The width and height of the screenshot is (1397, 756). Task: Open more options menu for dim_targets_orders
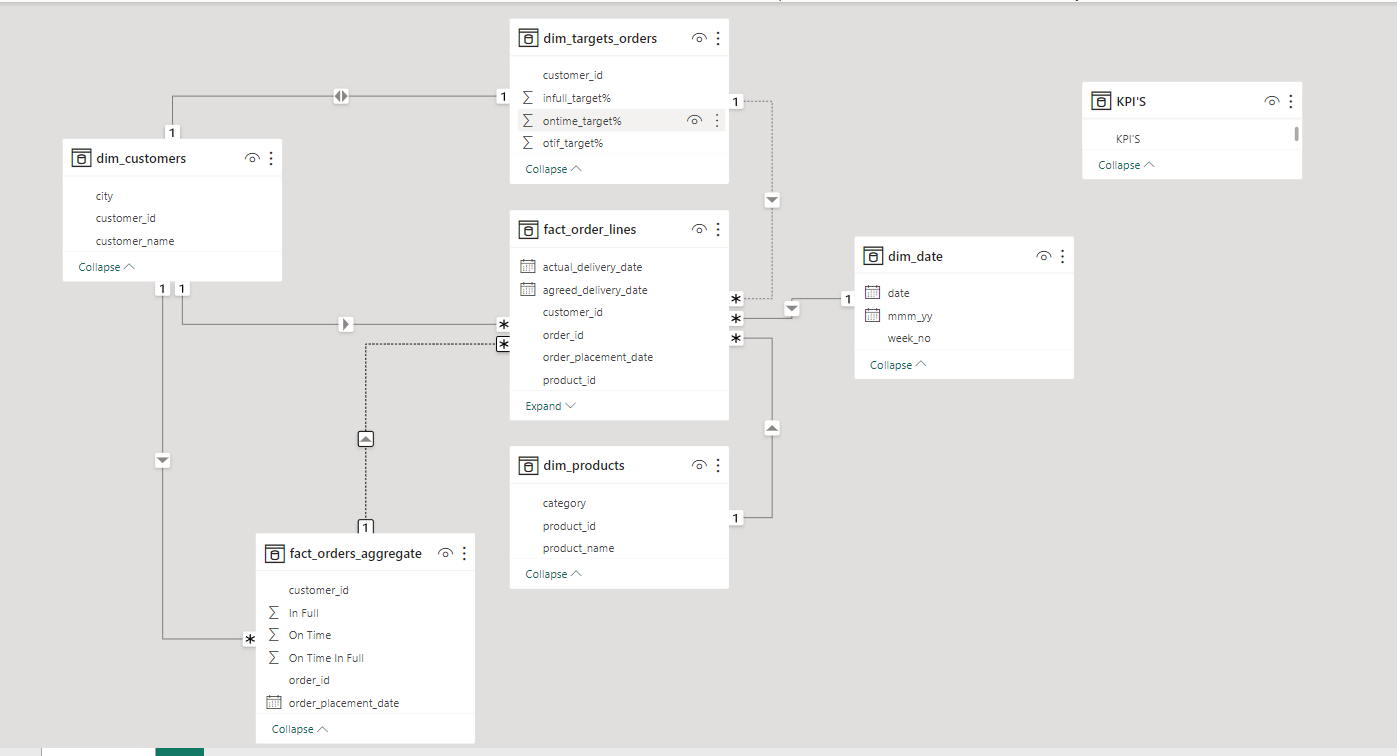click(716, 37)
